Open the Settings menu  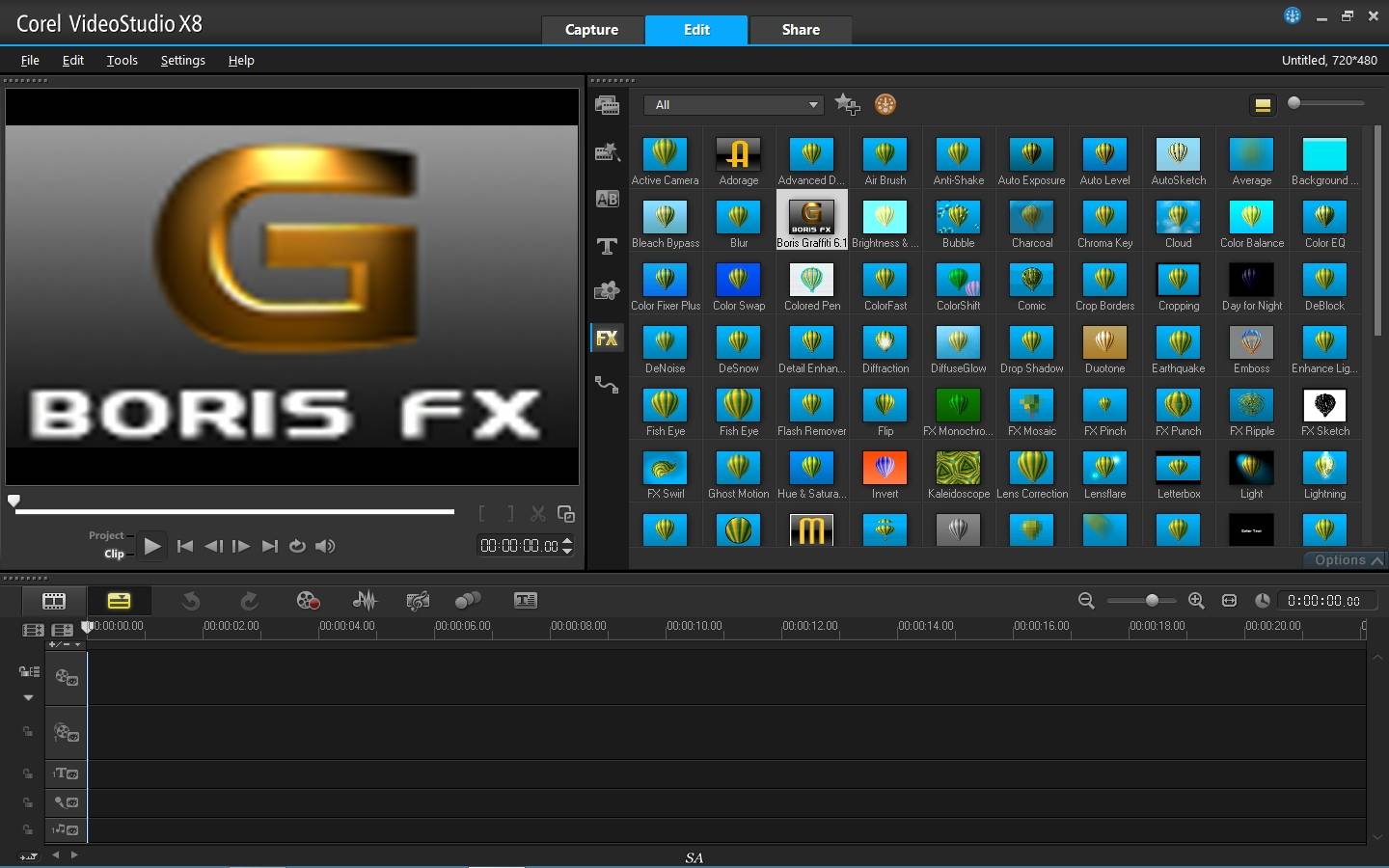[182, 60]
